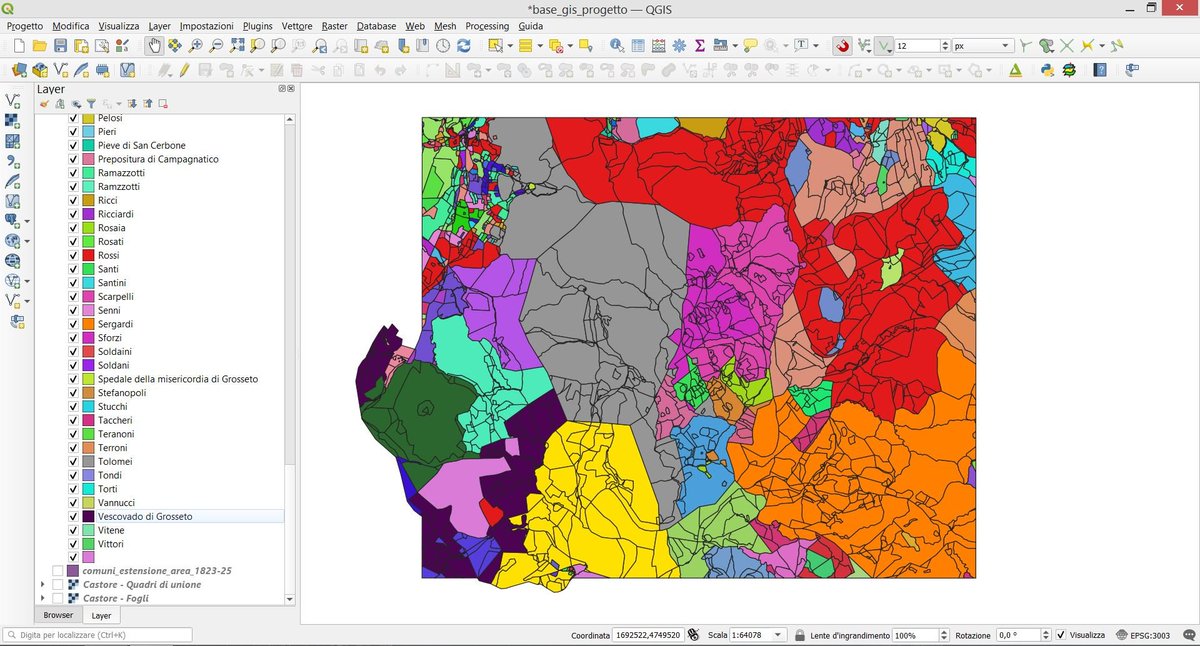1200x646 pixels.
Task: Open the layer styling paintbrush icon
Action: point(45,103)
